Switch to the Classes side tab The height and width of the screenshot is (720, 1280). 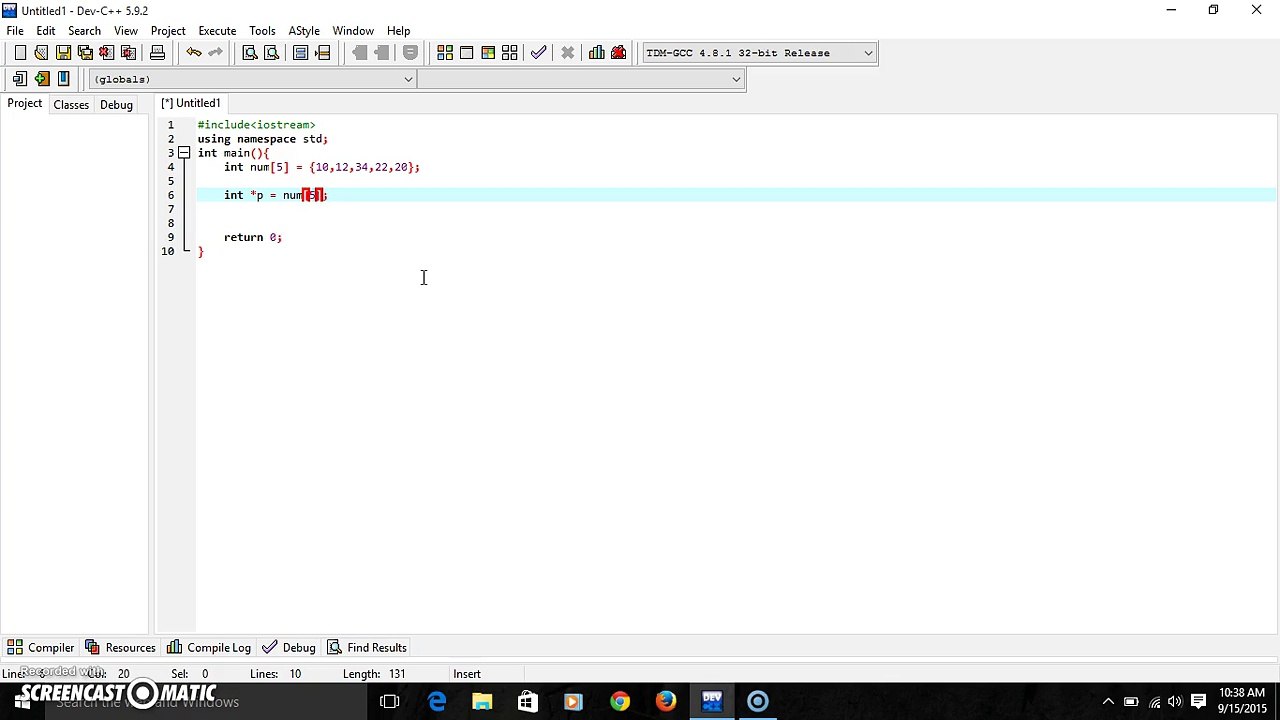click(x=71, y=105)
